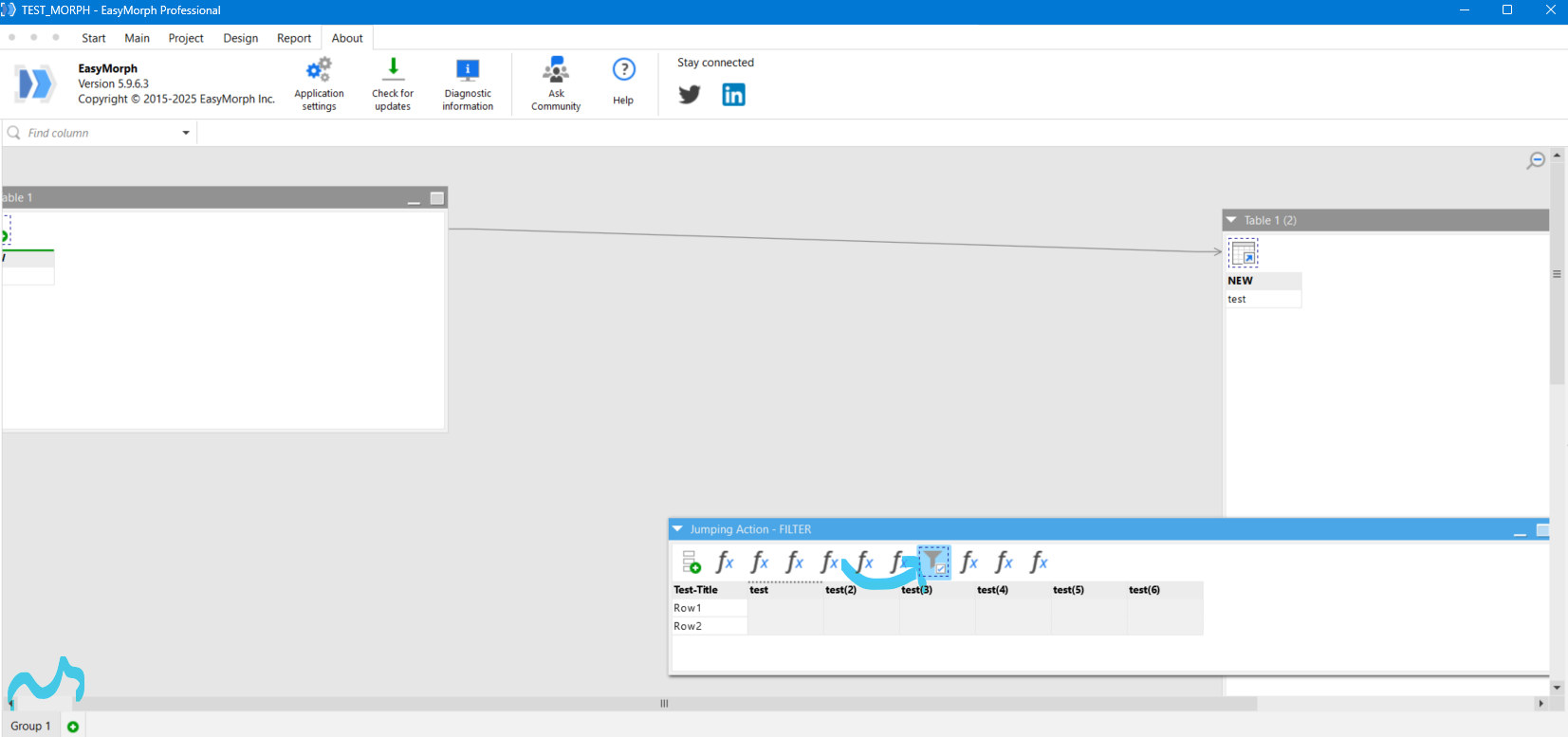This screenshot has height=737, width=1568.
Task: Open the Design tab
Action: 241,38
